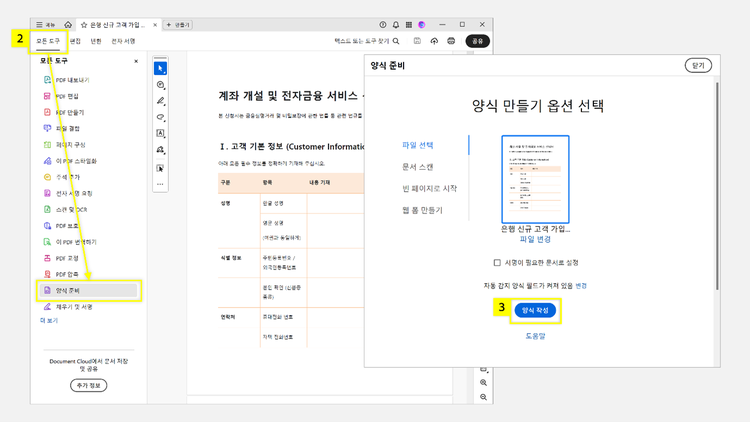This screenshot has width=750, height=422.
Task: Click the cloud upload icon
Action: click(x=434, y=41)
